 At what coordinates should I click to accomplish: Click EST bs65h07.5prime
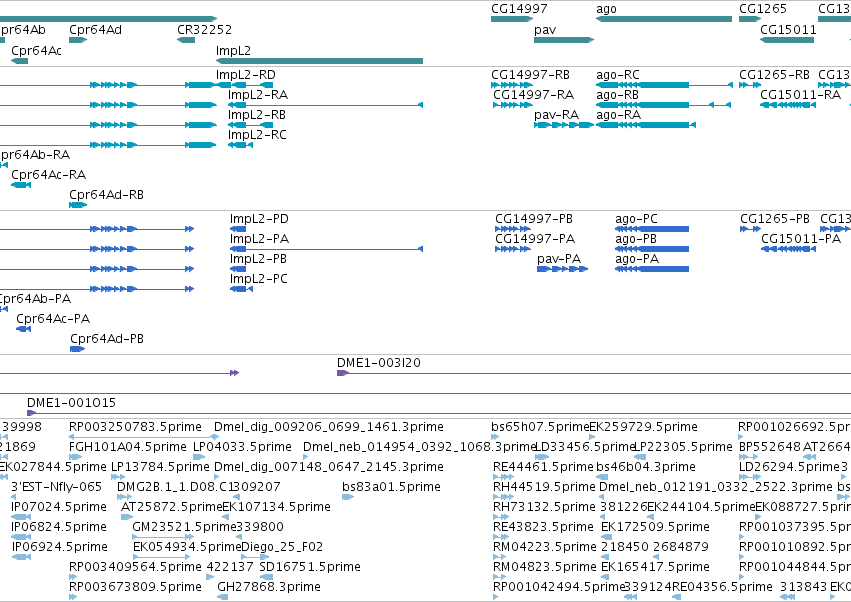(x=540, y=427)
